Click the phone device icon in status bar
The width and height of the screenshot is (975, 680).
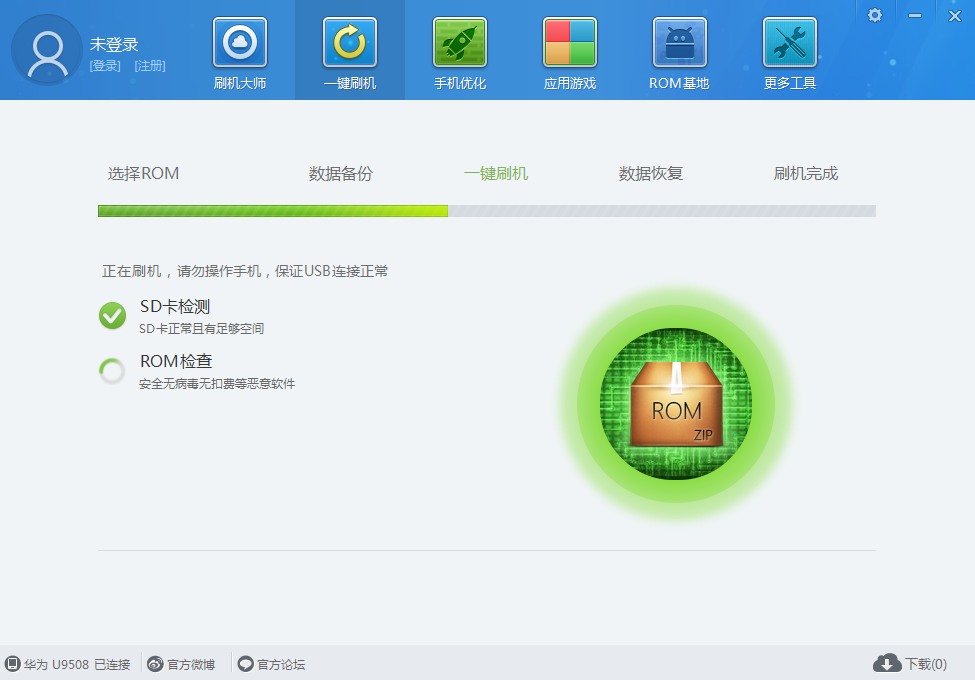[x=12, y=664]
